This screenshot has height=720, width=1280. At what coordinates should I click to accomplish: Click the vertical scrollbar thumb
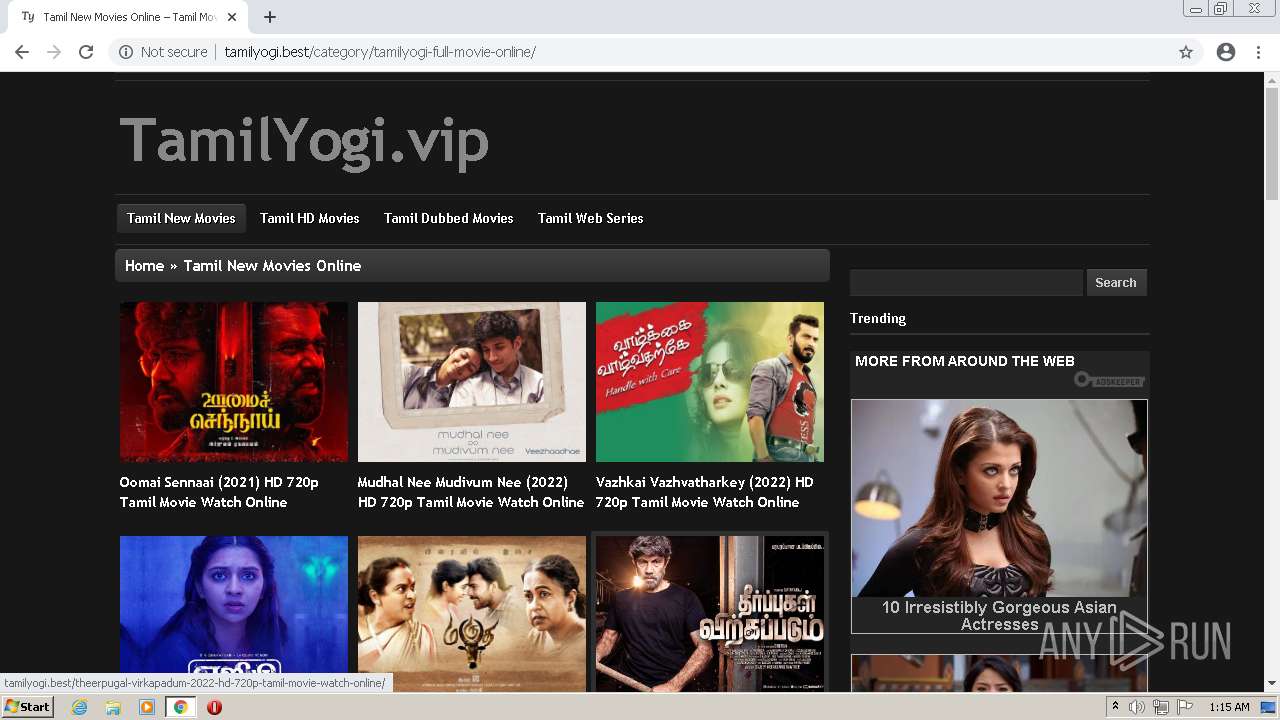1272,144
